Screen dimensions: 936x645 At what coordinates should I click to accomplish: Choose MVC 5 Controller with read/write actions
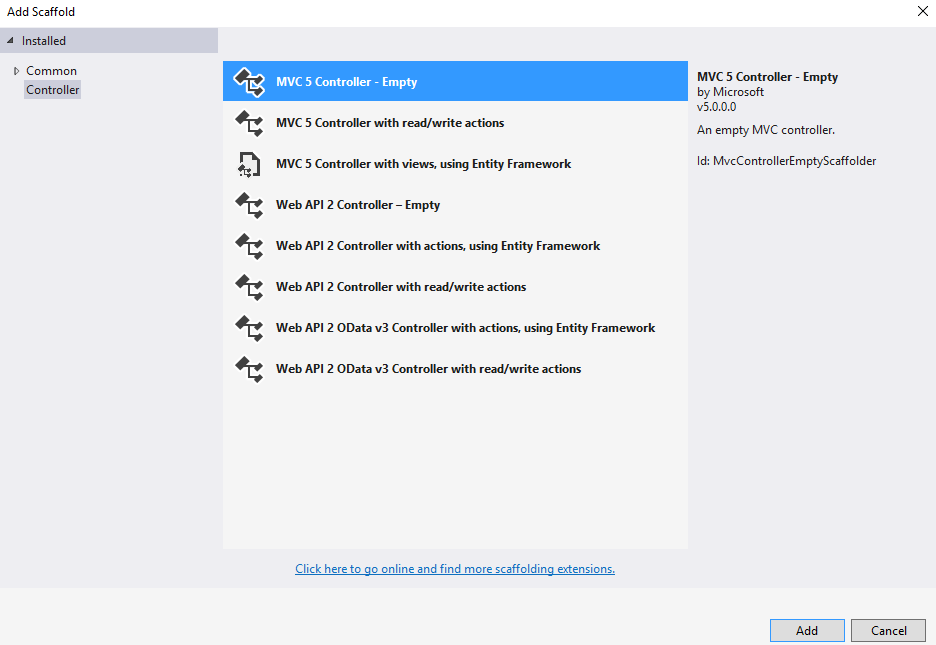pos(390,123)
